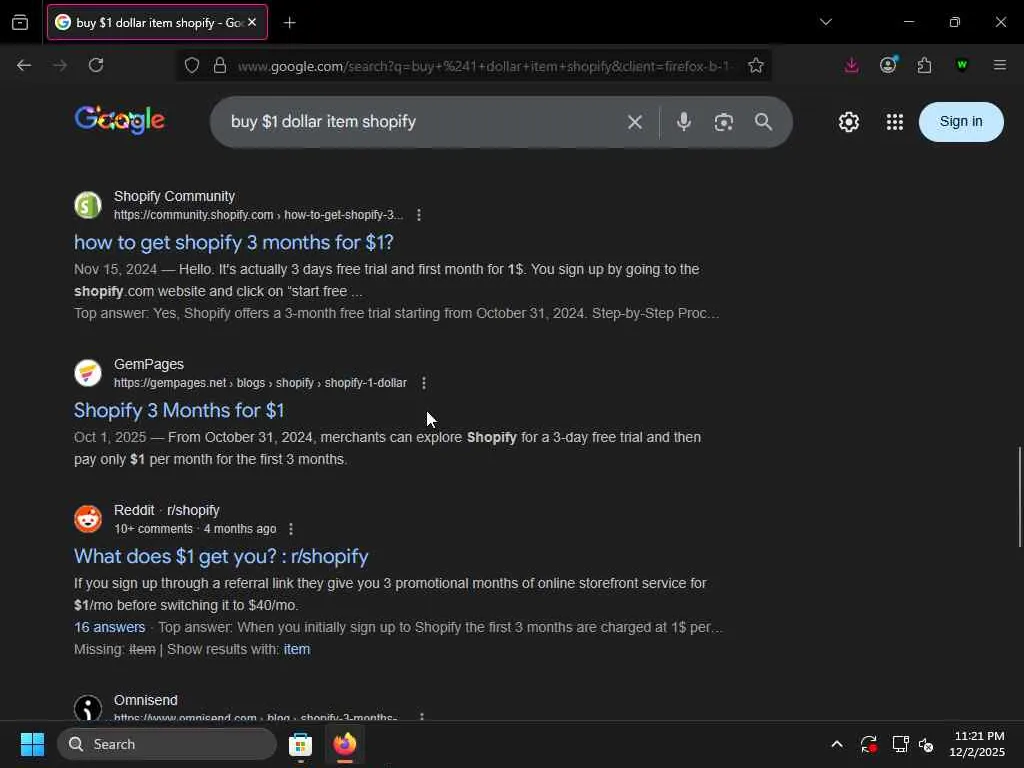Open more options for GemPages result
Screen dimensions: 1024x768
click(424, 383)
